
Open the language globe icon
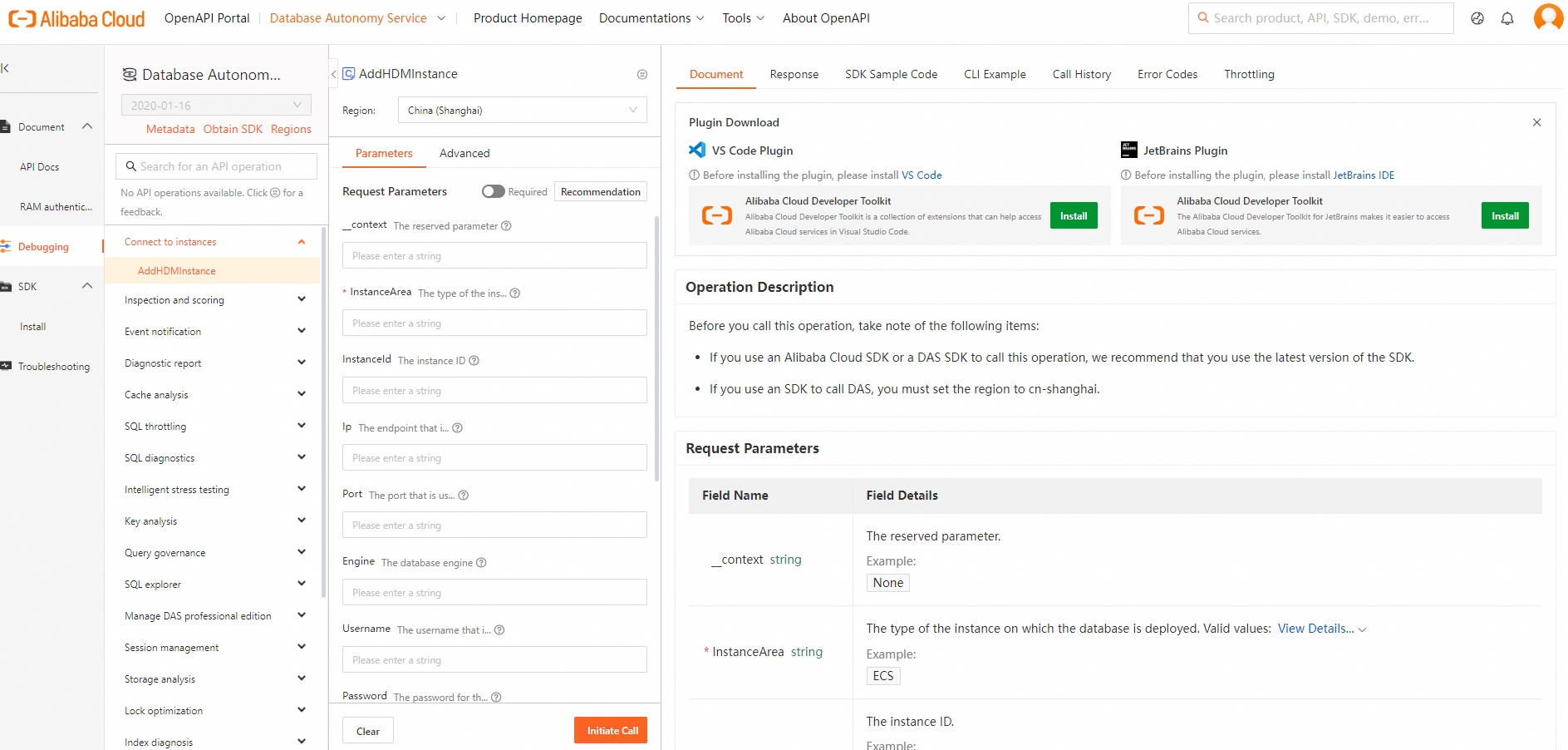[1477, 18]
